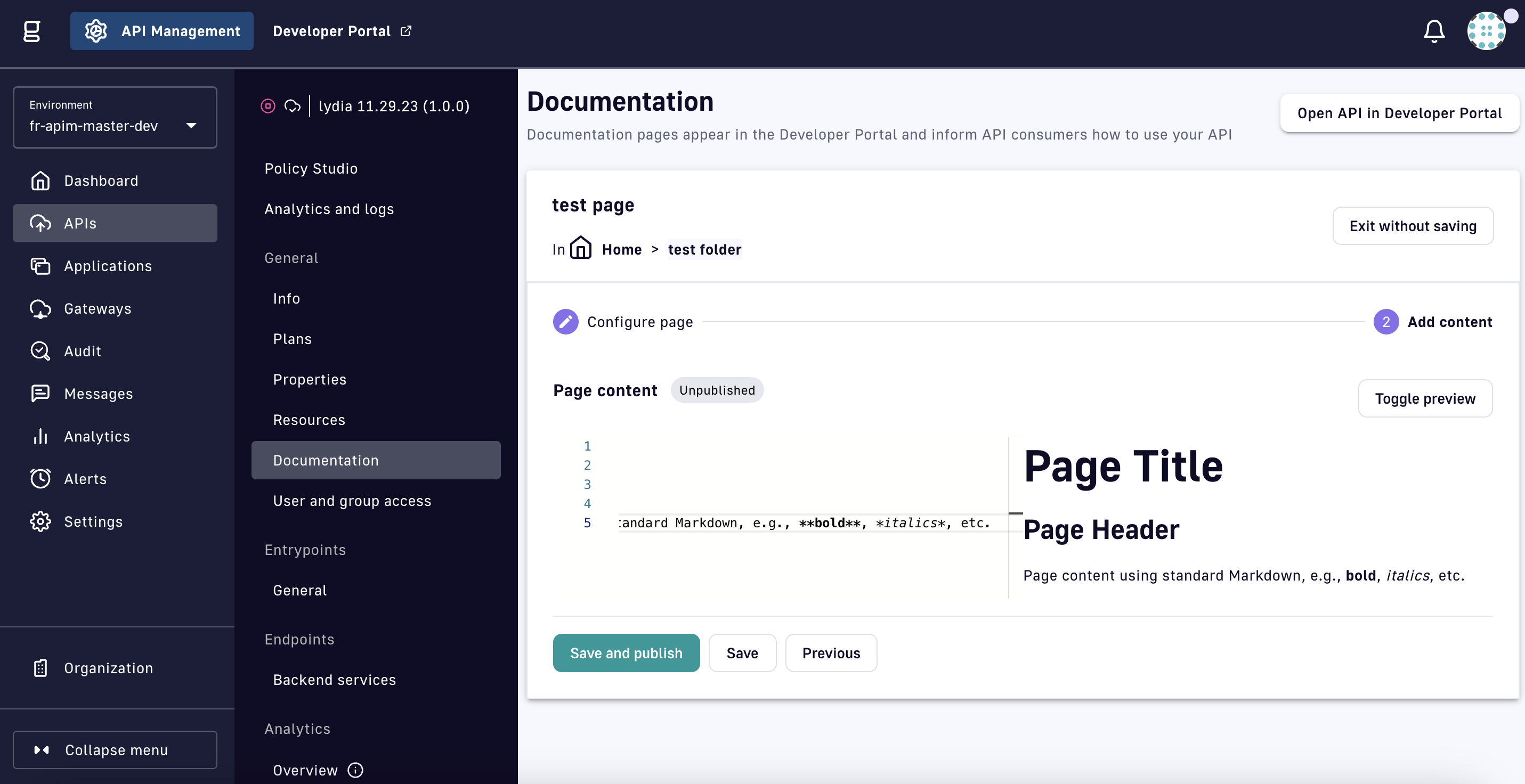Select the Add content step 2
This screenshot has width=1525, height=784.
1385,322
